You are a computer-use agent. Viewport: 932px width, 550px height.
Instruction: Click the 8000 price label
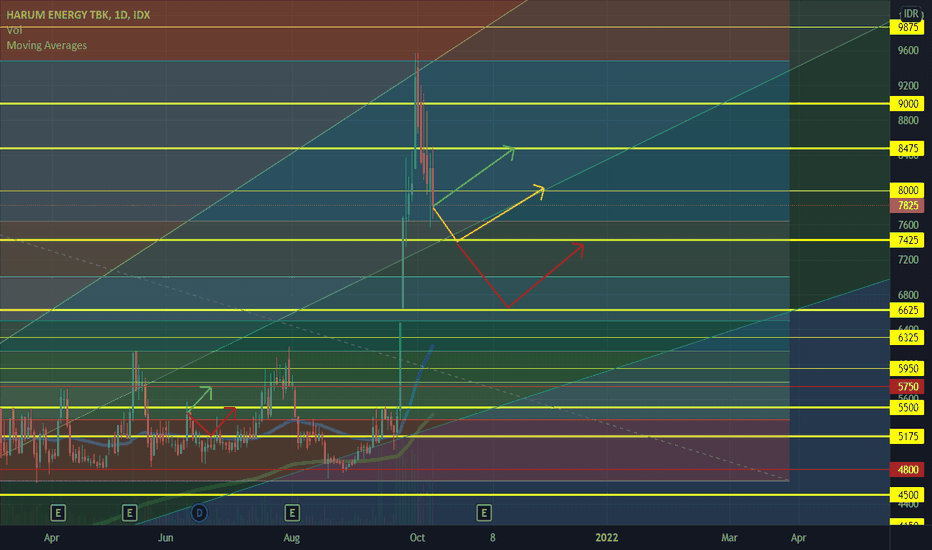(907, 190)
